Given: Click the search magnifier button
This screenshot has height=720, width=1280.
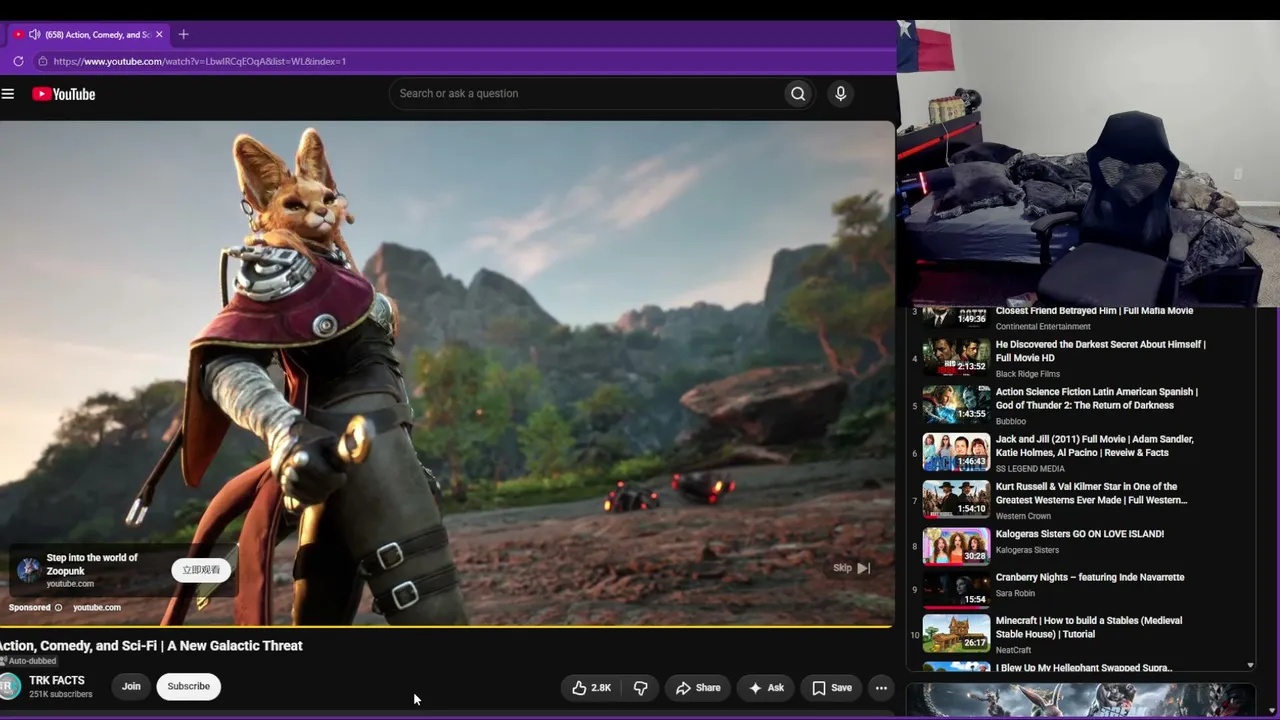Looking at the screenshot, I should [798, 94].
